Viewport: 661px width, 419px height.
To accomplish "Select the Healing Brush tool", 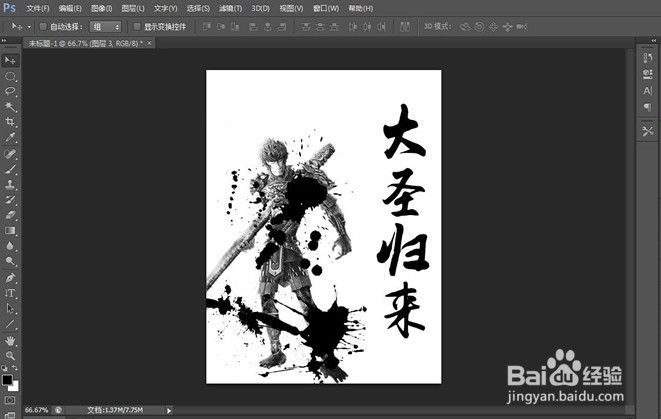I will point(10,154).
